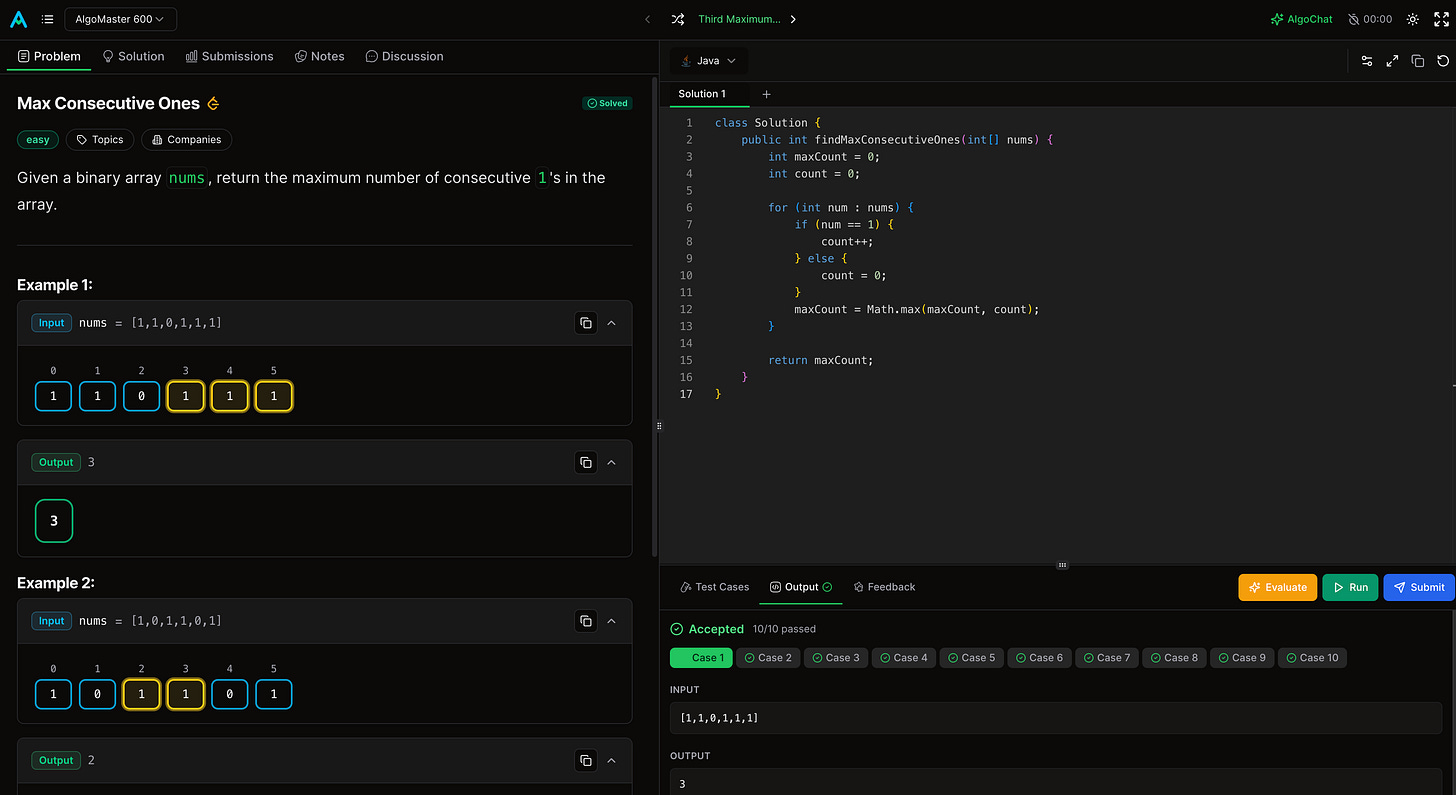Select Case 10 result

(1312, 658)
